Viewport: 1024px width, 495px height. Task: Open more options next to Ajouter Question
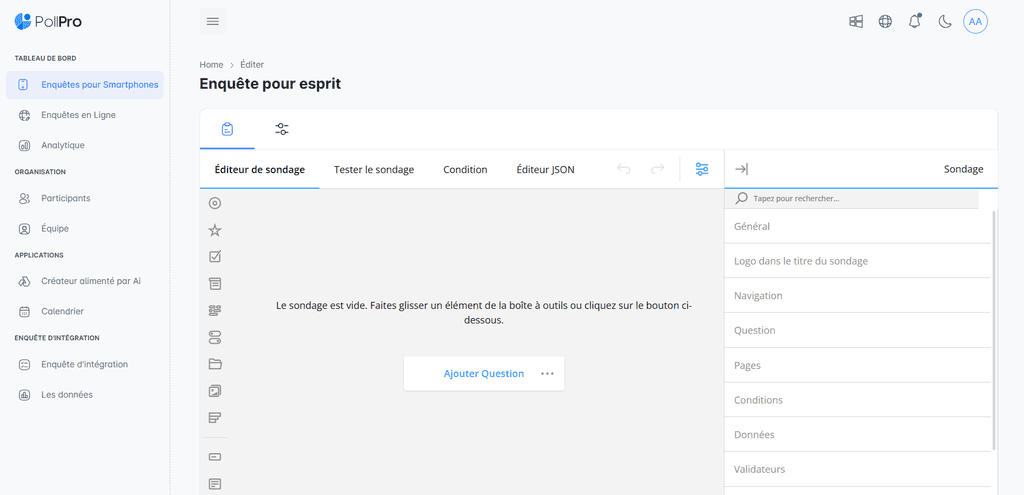[x=547, y=374]
